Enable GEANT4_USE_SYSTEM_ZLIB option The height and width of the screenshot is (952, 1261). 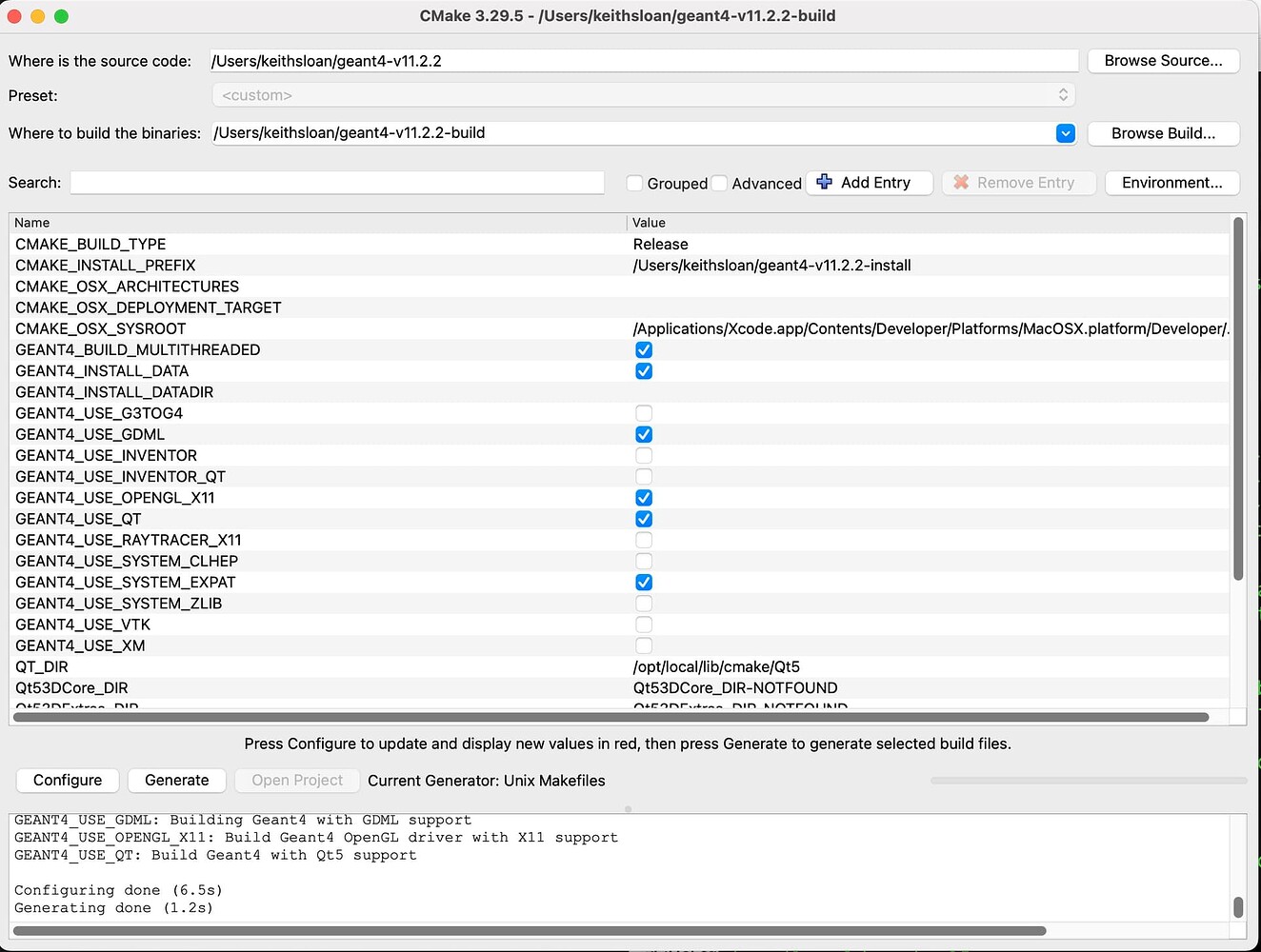644,604
